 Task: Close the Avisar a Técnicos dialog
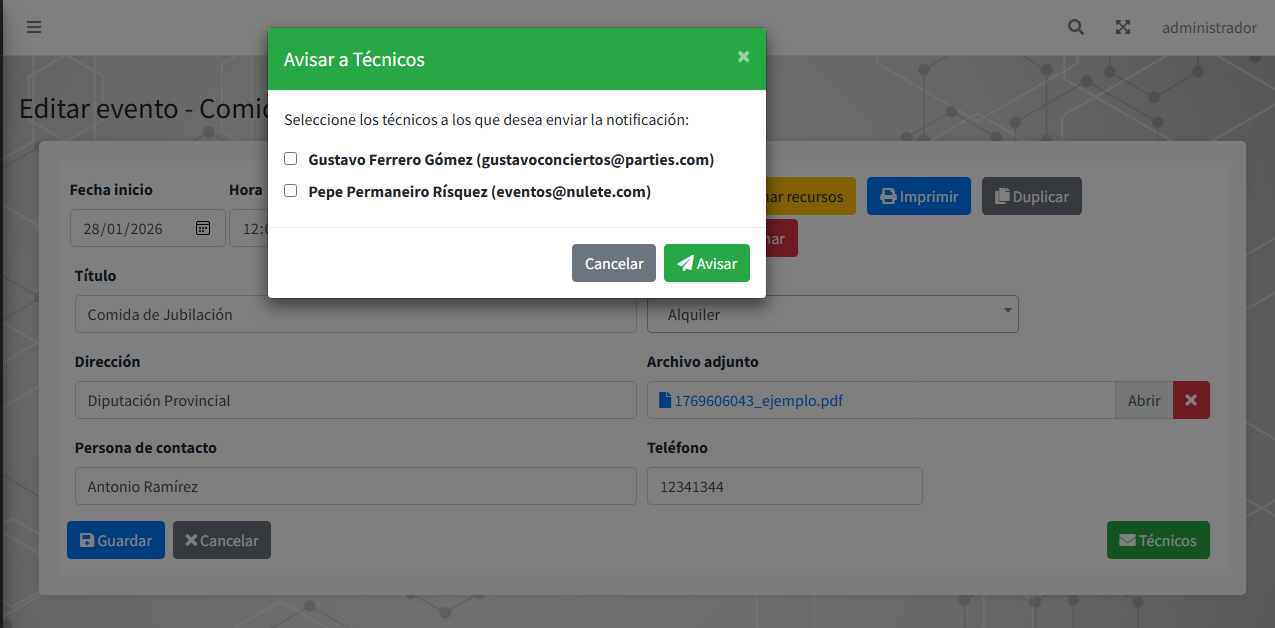tap(743, 57)
